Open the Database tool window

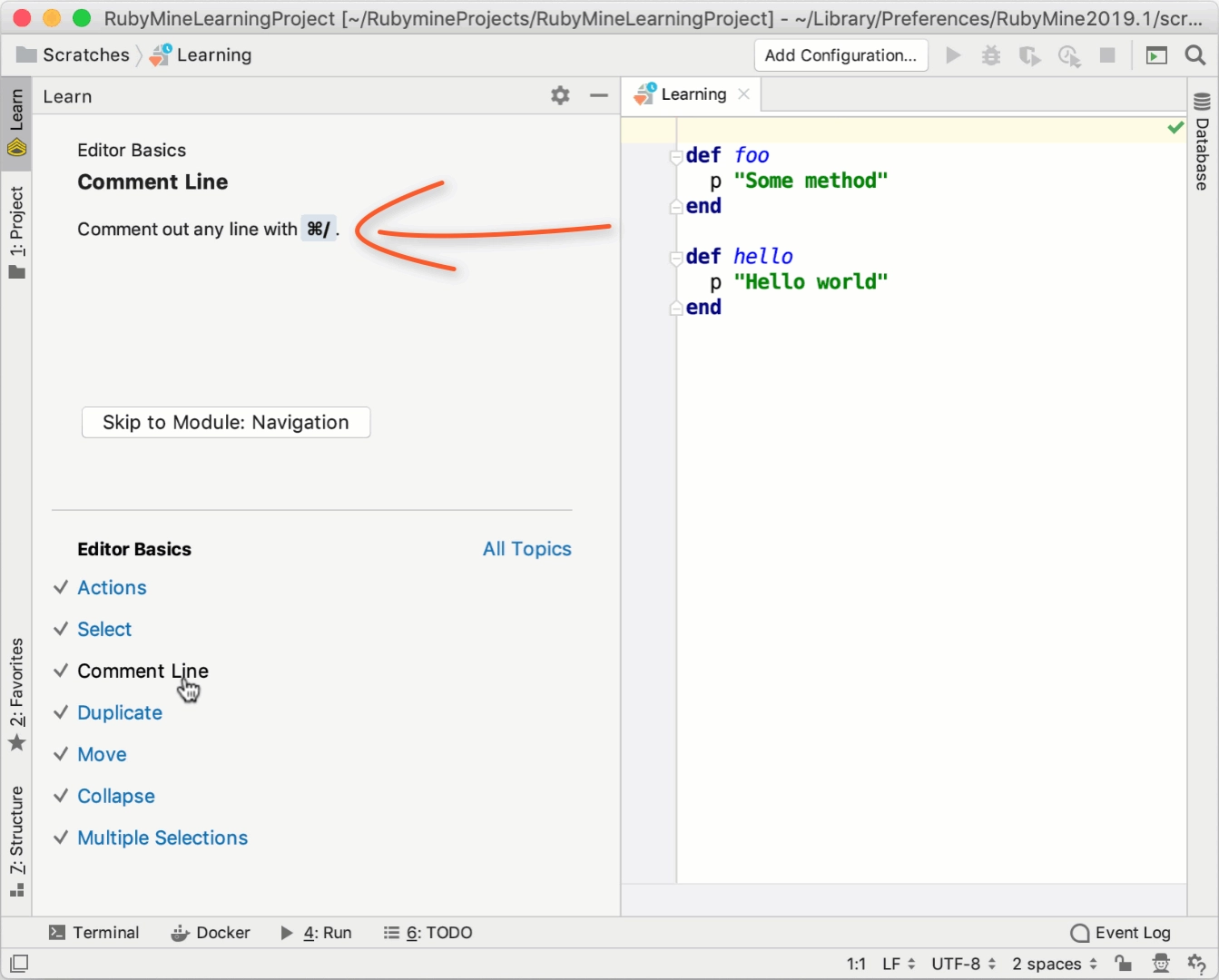tap(1202, 141)
